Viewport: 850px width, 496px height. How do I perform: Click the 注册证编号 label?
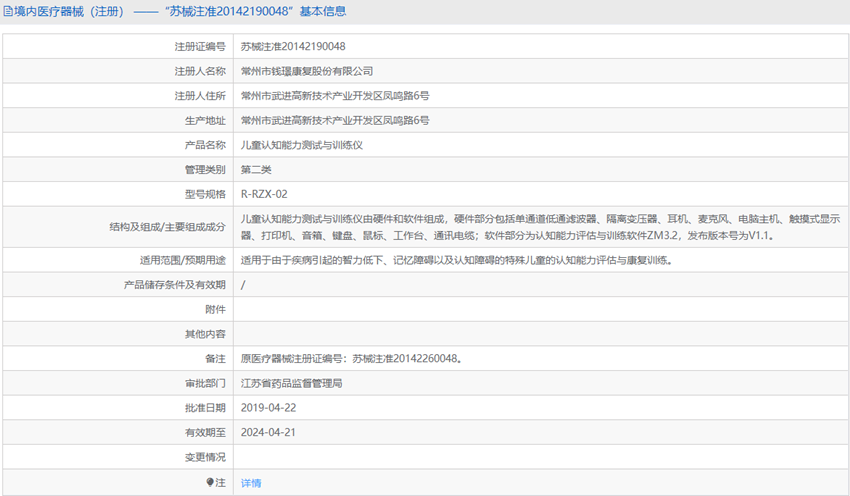200,47
